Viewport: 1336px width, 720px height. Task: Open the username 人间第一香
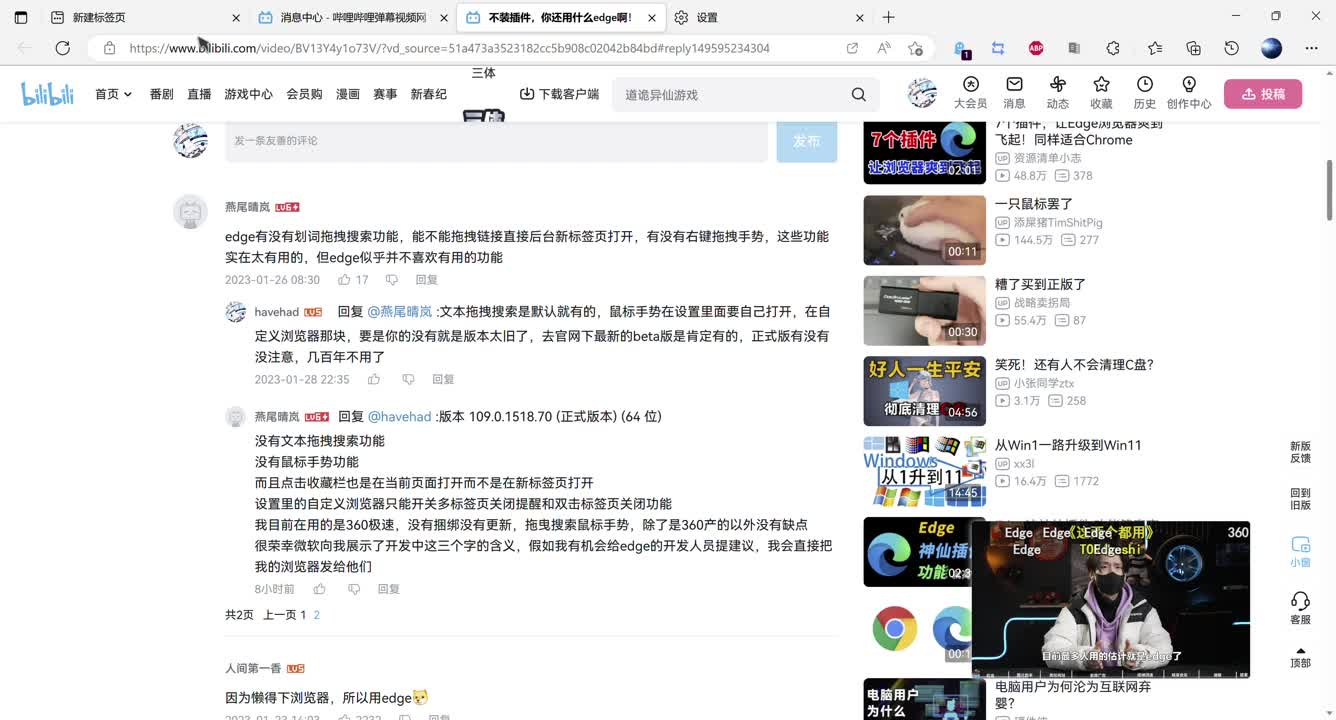coord(253,668)
